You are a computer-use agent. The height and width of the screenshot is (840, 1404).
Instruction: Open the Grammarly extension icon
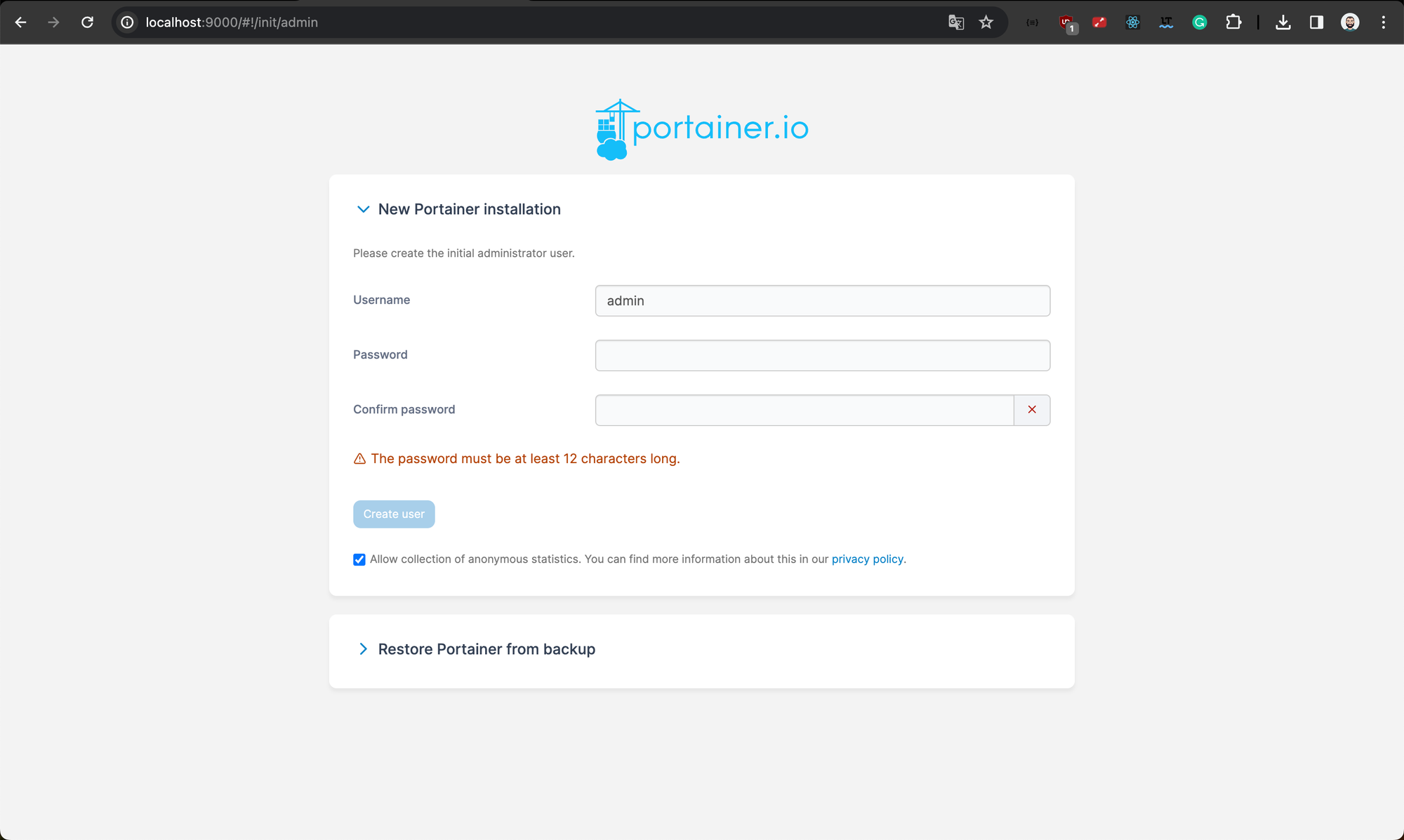(x=1199, y=22)
